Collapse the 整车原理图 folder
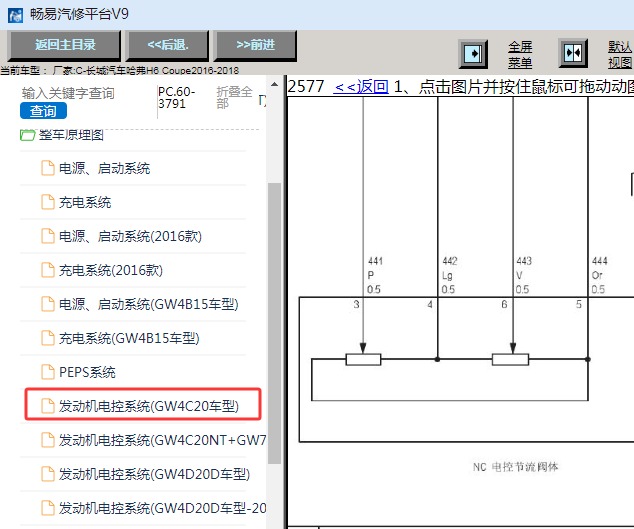The image size is (634, 529). (x=27, y=135)
